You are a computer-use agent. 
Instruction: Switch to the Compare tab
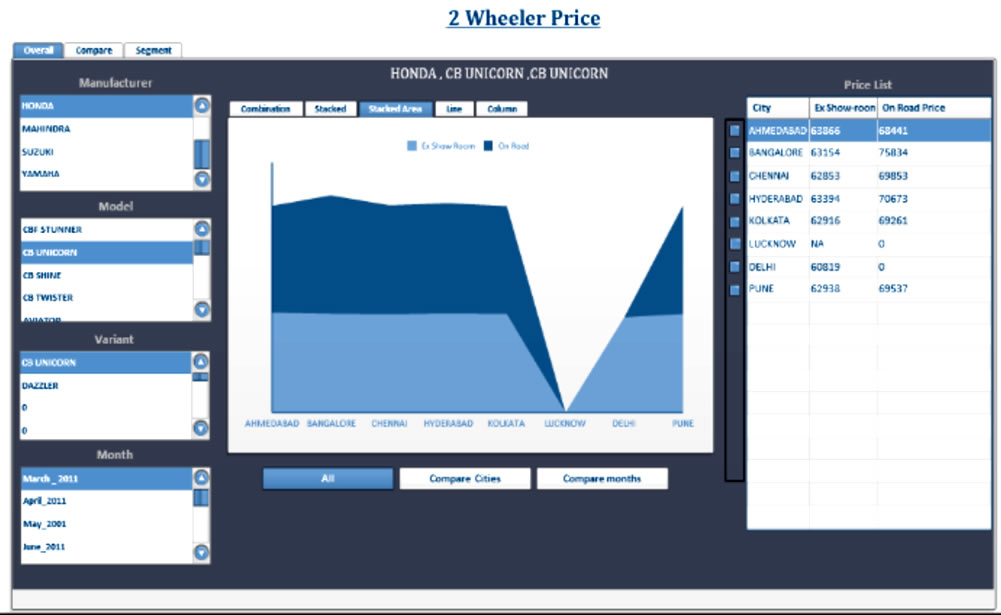coord(94,50)
